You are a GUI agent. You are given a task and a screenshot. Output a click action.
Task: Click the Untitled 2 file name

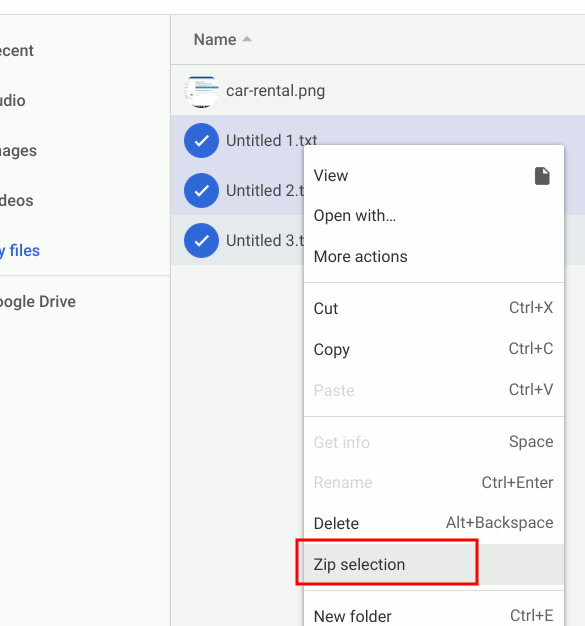pos(265,190)
